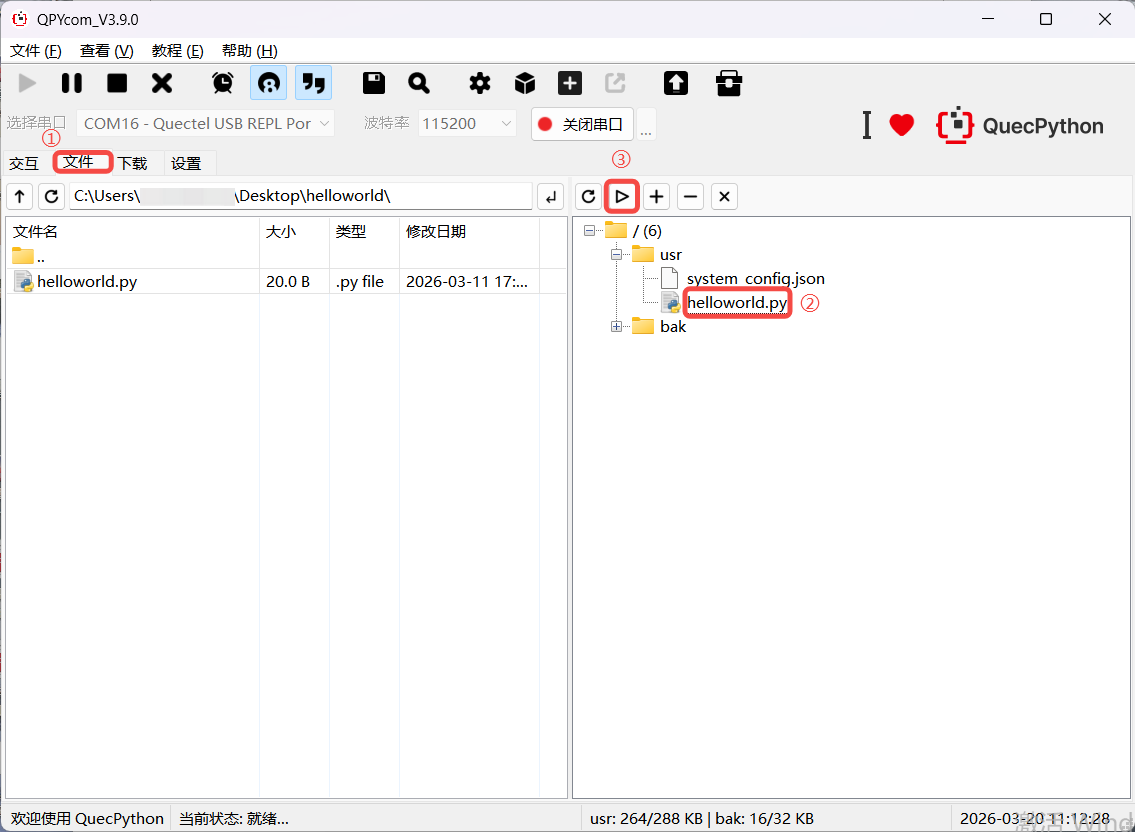Expand the bak folder in device tree
Viewport: 1135px width, 832px height.
pos(616,327)
